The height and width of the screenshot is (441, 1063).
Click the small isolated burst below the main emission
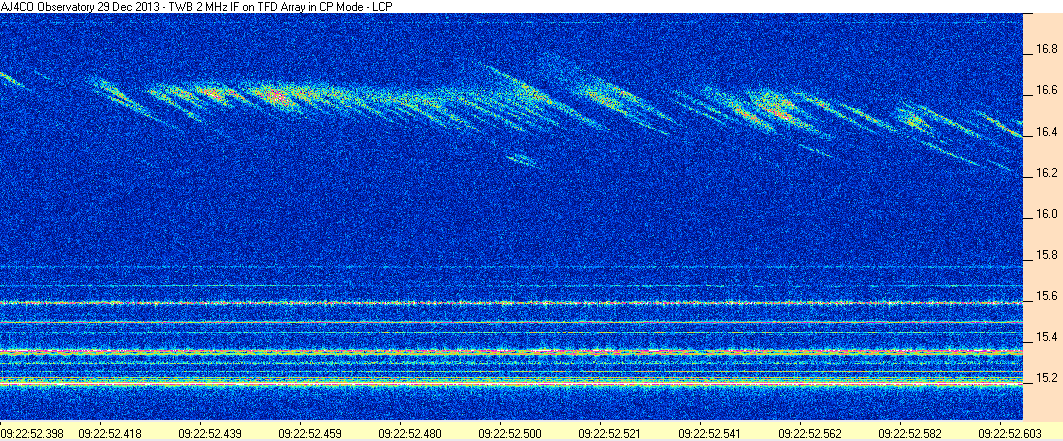523,161
